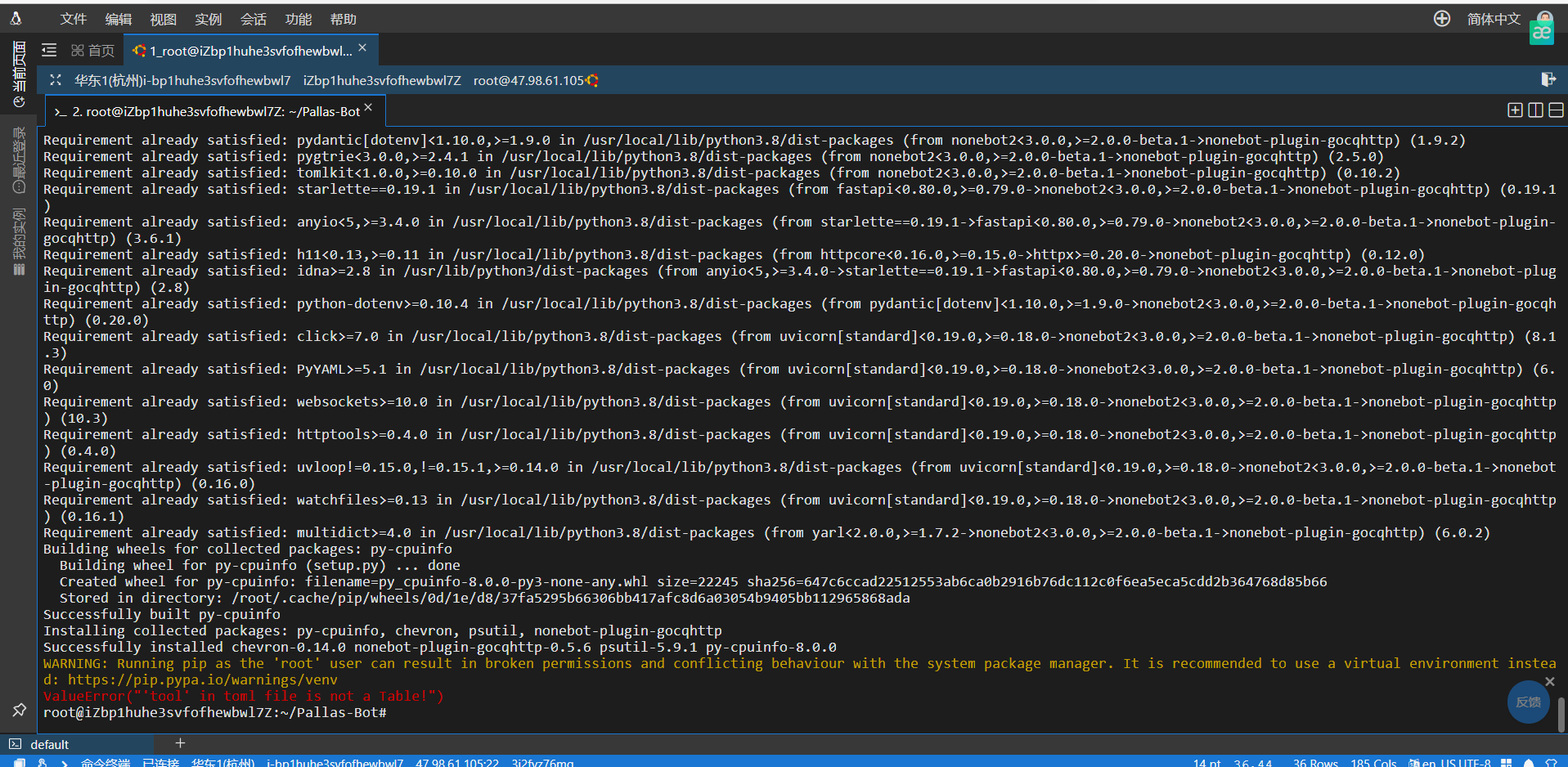
Task: Open the 视图 menu
Action: (x=163, y=19)
